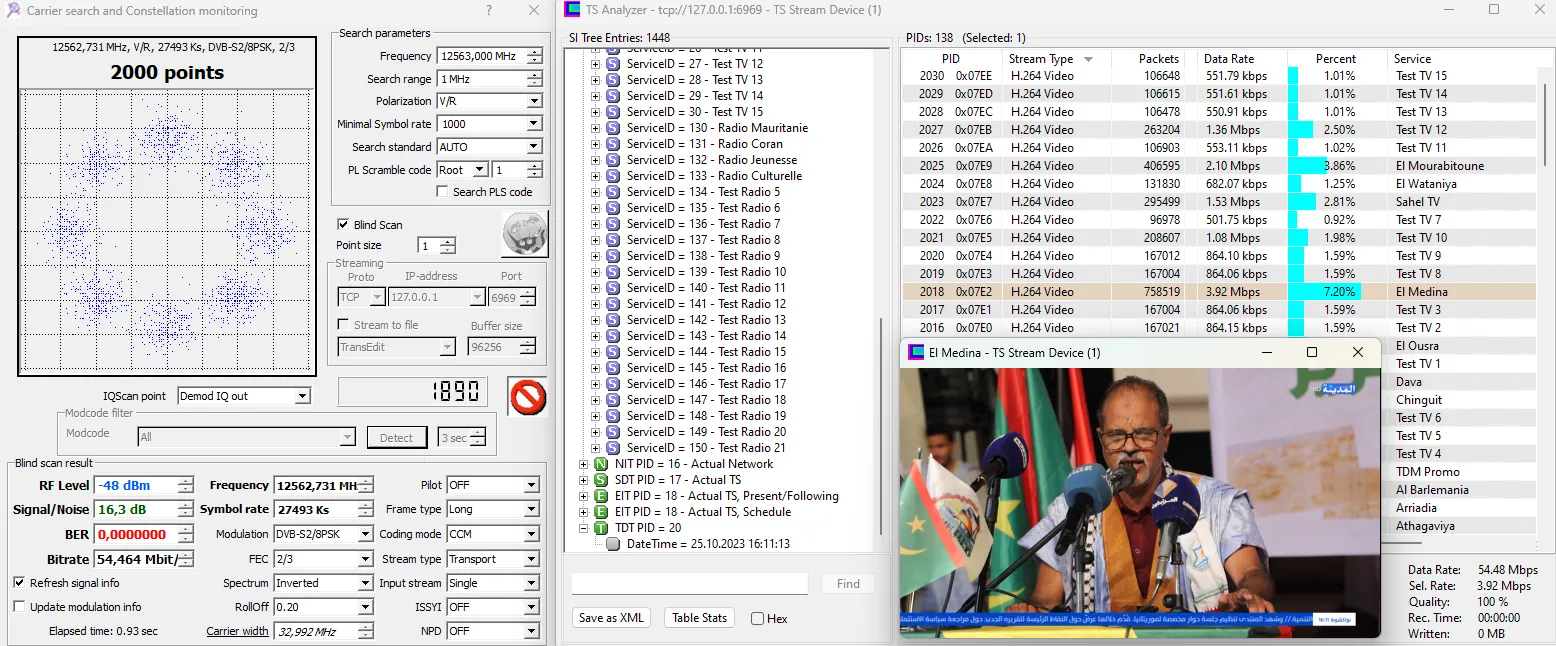Screen dimensions: 1556x646
Task: Click the green NIT PID tree icon
Action: 601,464
